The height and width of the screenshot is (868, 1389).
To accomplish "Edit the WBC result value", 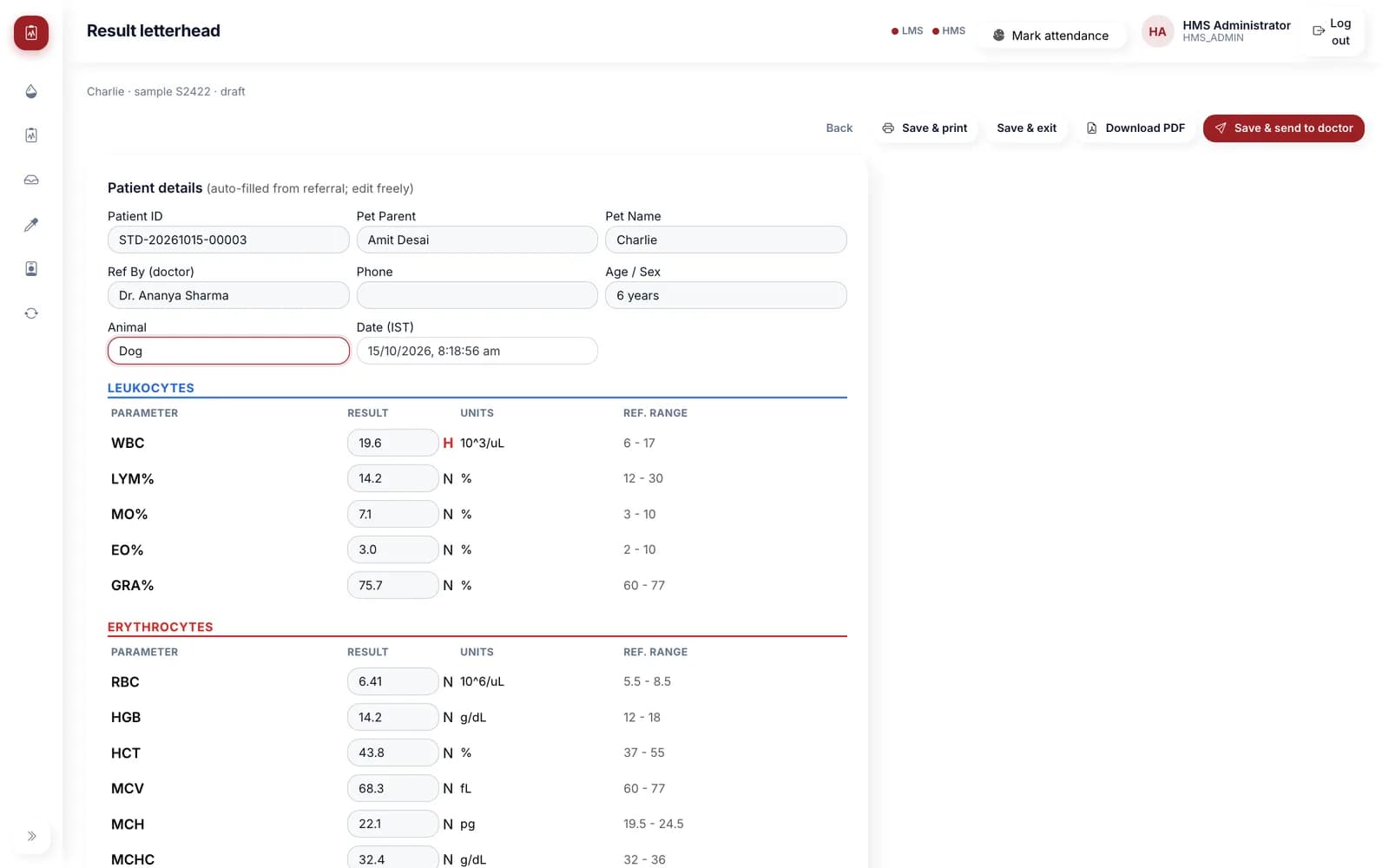I will 392,443.
